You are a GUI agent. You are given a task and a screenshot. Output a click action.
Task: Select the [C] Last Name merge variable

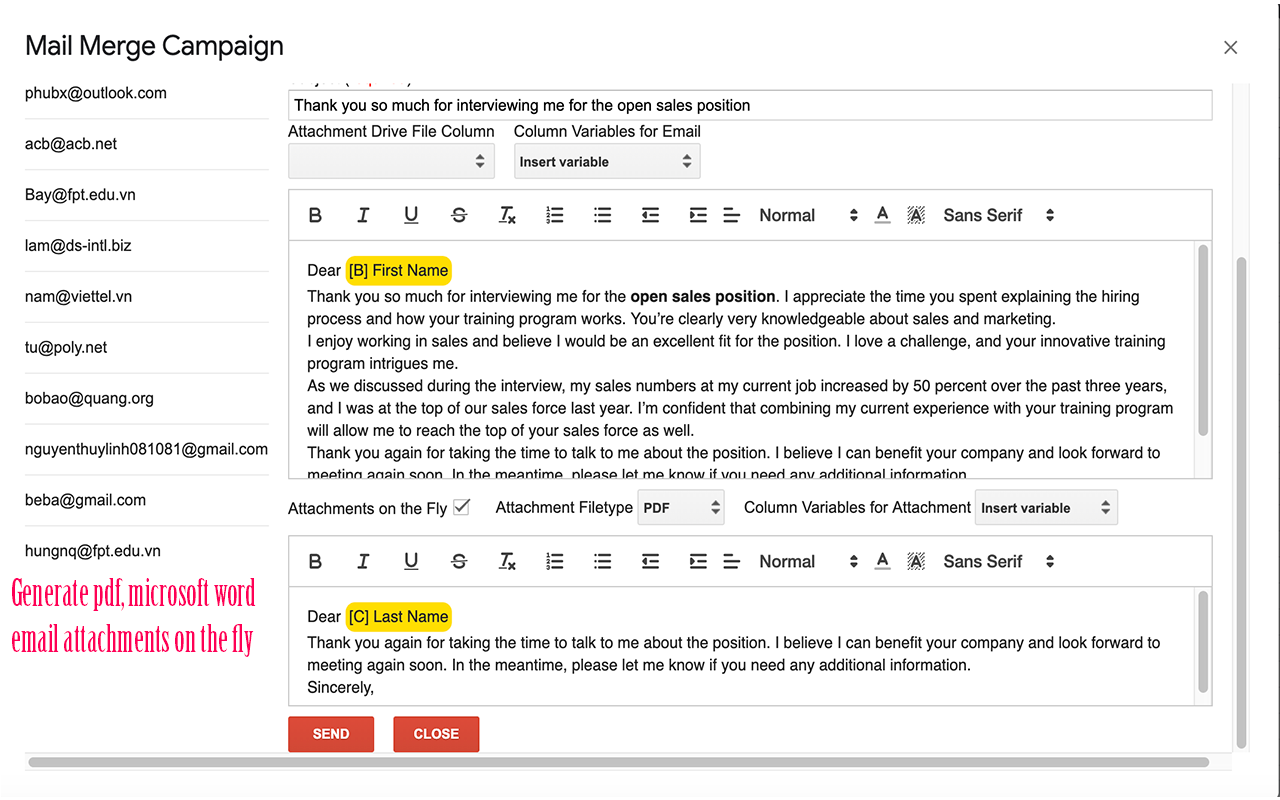tap(398, 616)
